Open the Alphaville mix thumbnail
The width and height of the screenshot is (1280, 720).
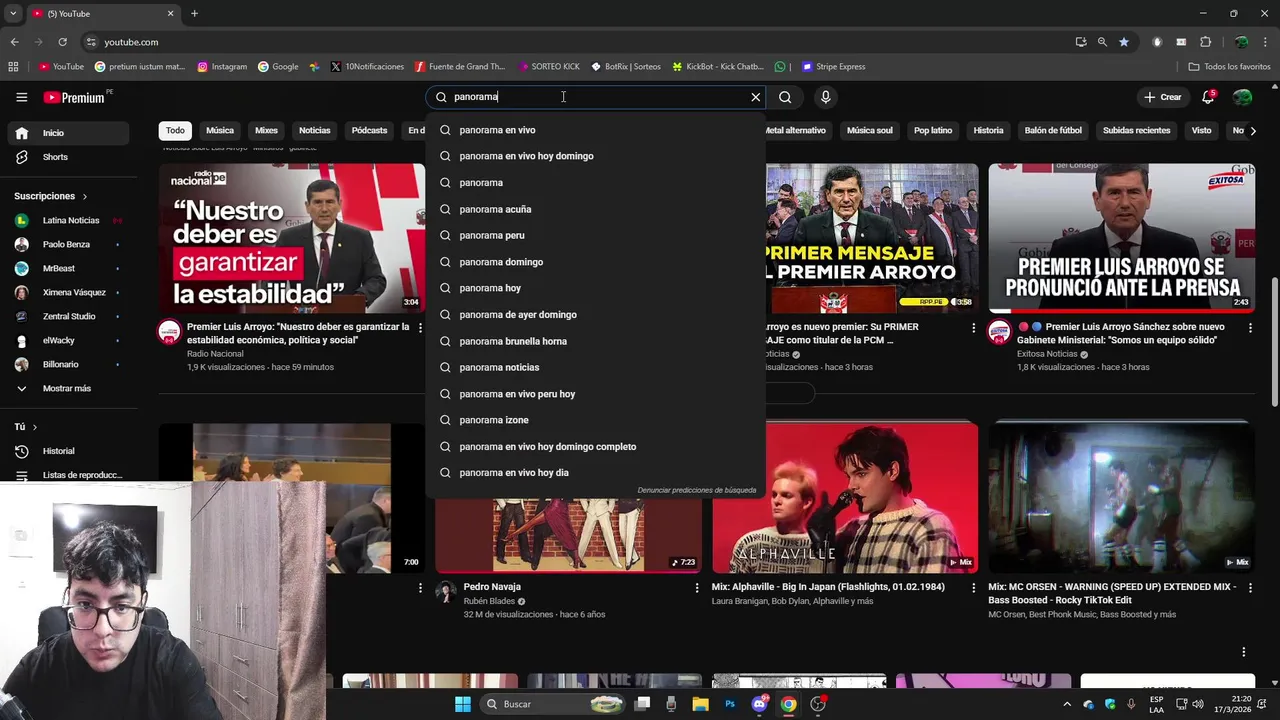[x=845, y=497]
